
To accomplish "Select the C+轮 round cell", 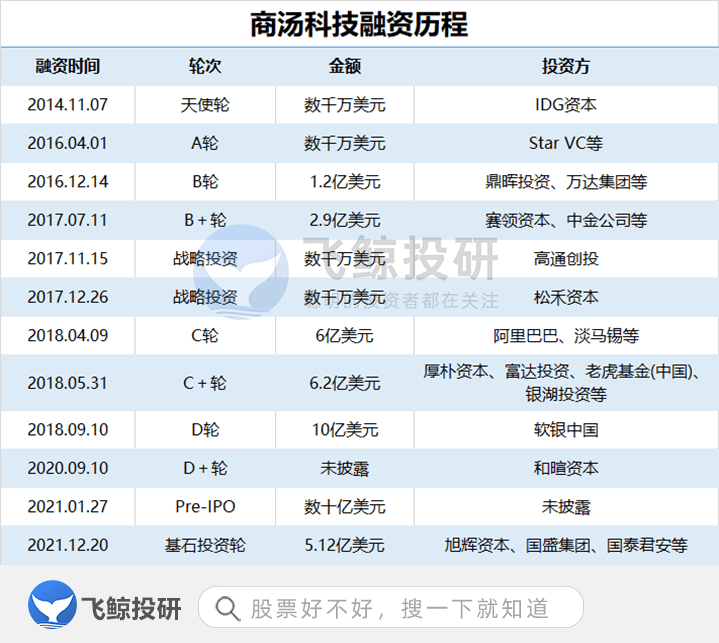I will click(x=205, y=383).
